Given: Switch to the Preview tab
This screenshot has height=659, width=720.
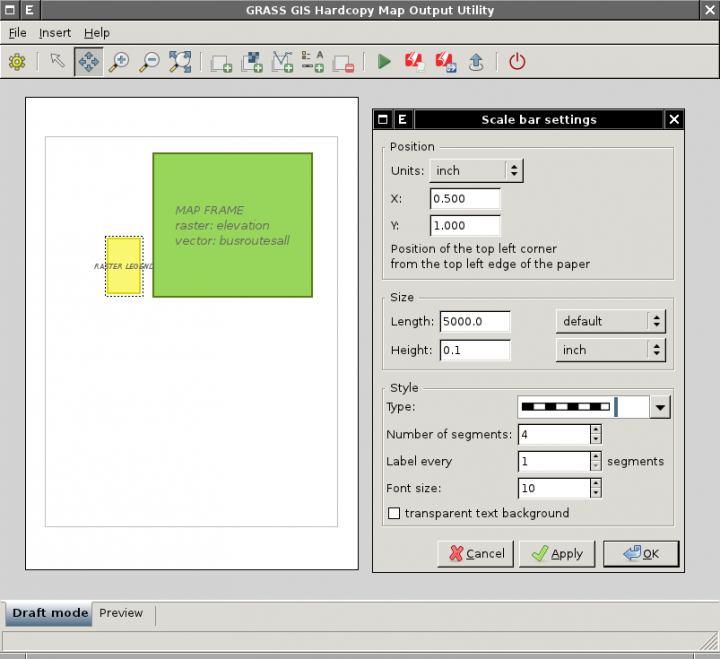Looking at the screenshot, I should click(121, 613).
